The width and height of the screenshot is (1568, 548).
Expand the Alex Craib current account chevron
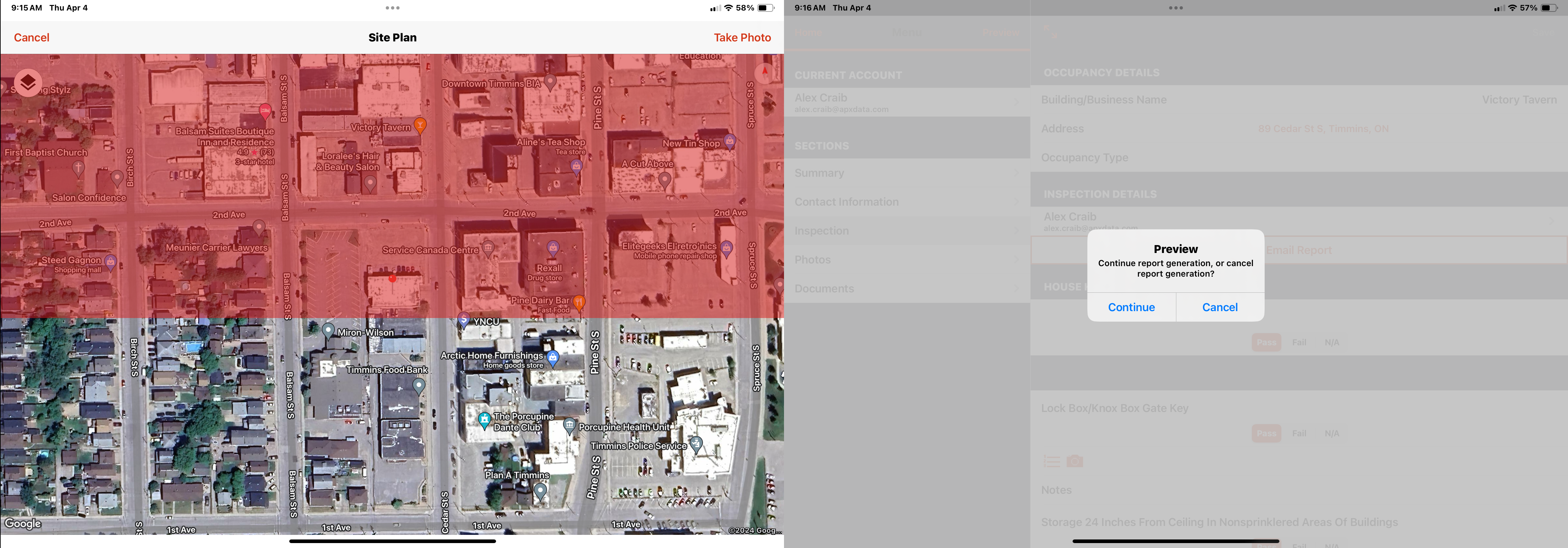click(1016, 102)
